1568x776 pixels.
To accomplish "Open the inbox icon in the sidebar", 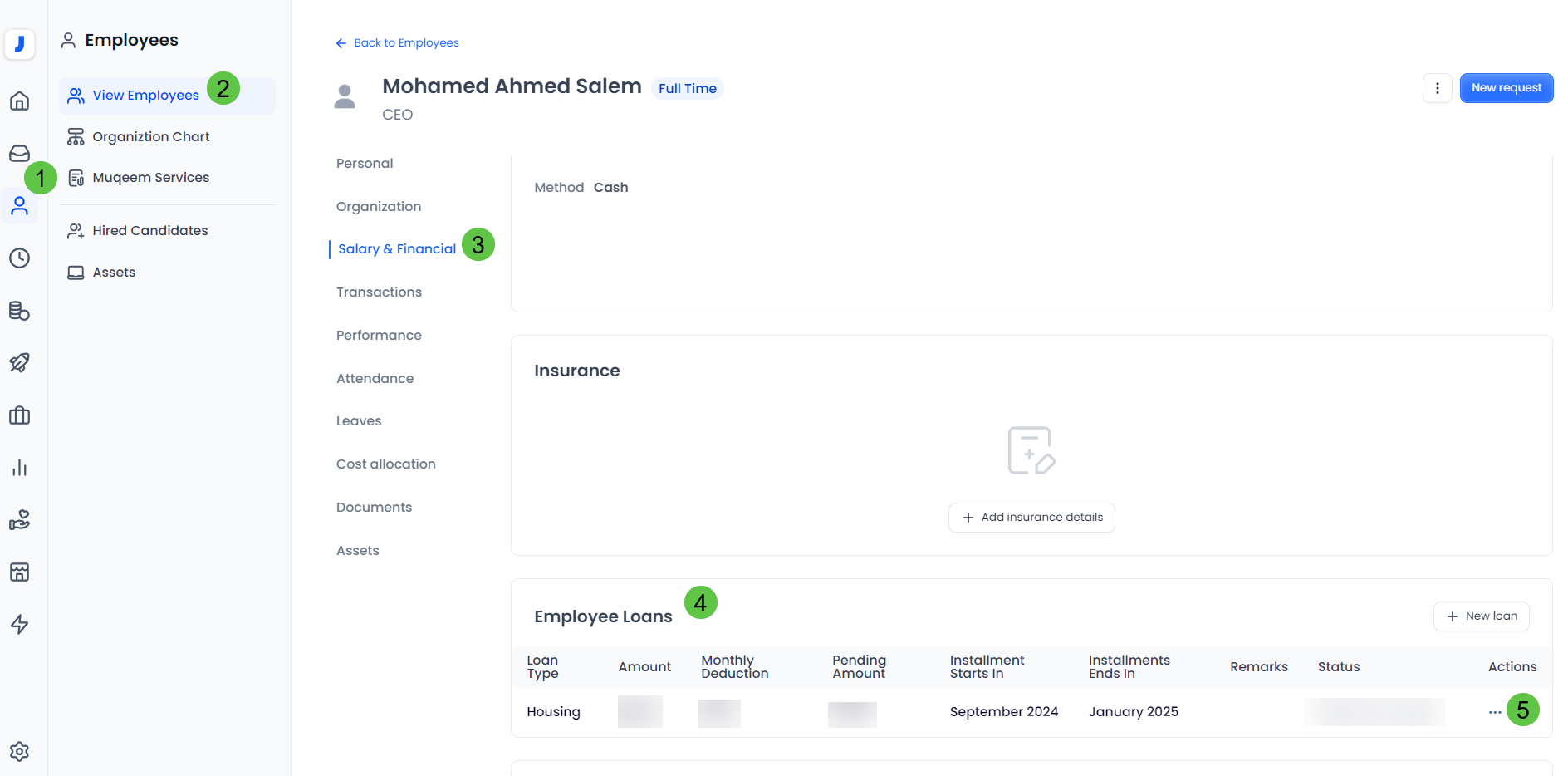I will 19,154.
